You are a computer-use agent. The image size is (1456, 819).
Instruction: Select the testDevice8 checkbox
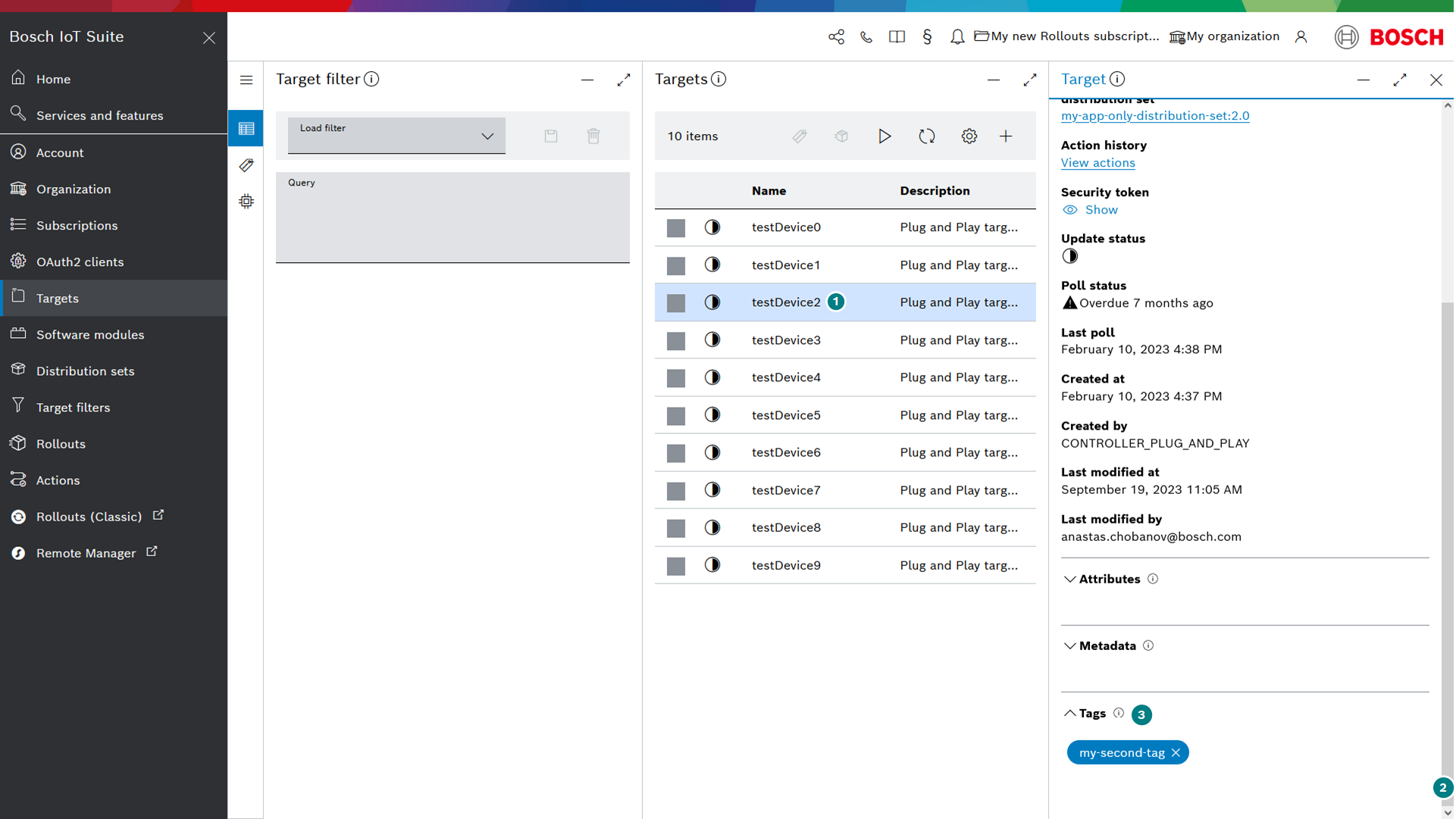click(x=676, y=528)
